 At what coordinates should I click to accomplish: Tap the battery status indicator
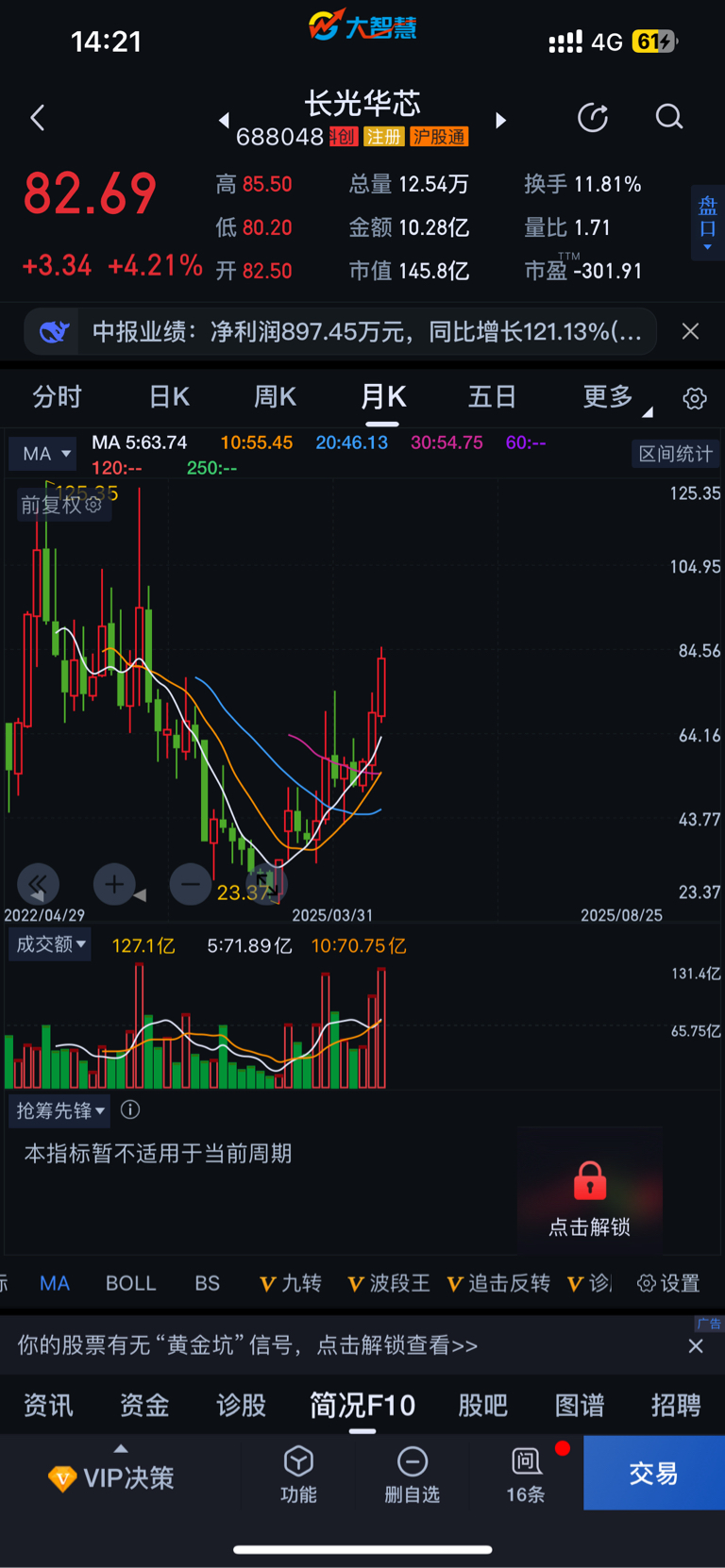coord(654,42)
